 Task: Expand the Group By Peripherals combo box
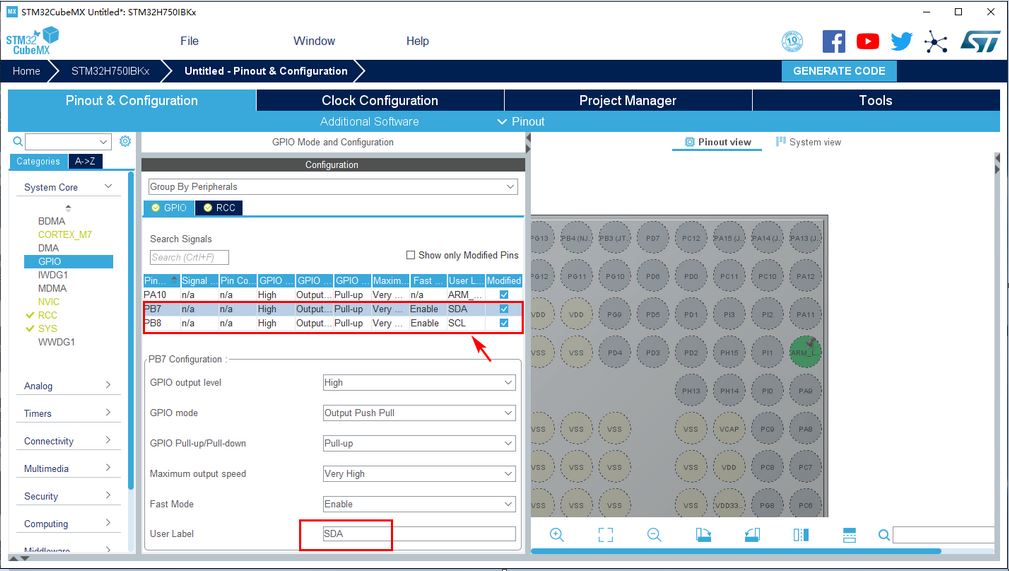pos(332,187)
